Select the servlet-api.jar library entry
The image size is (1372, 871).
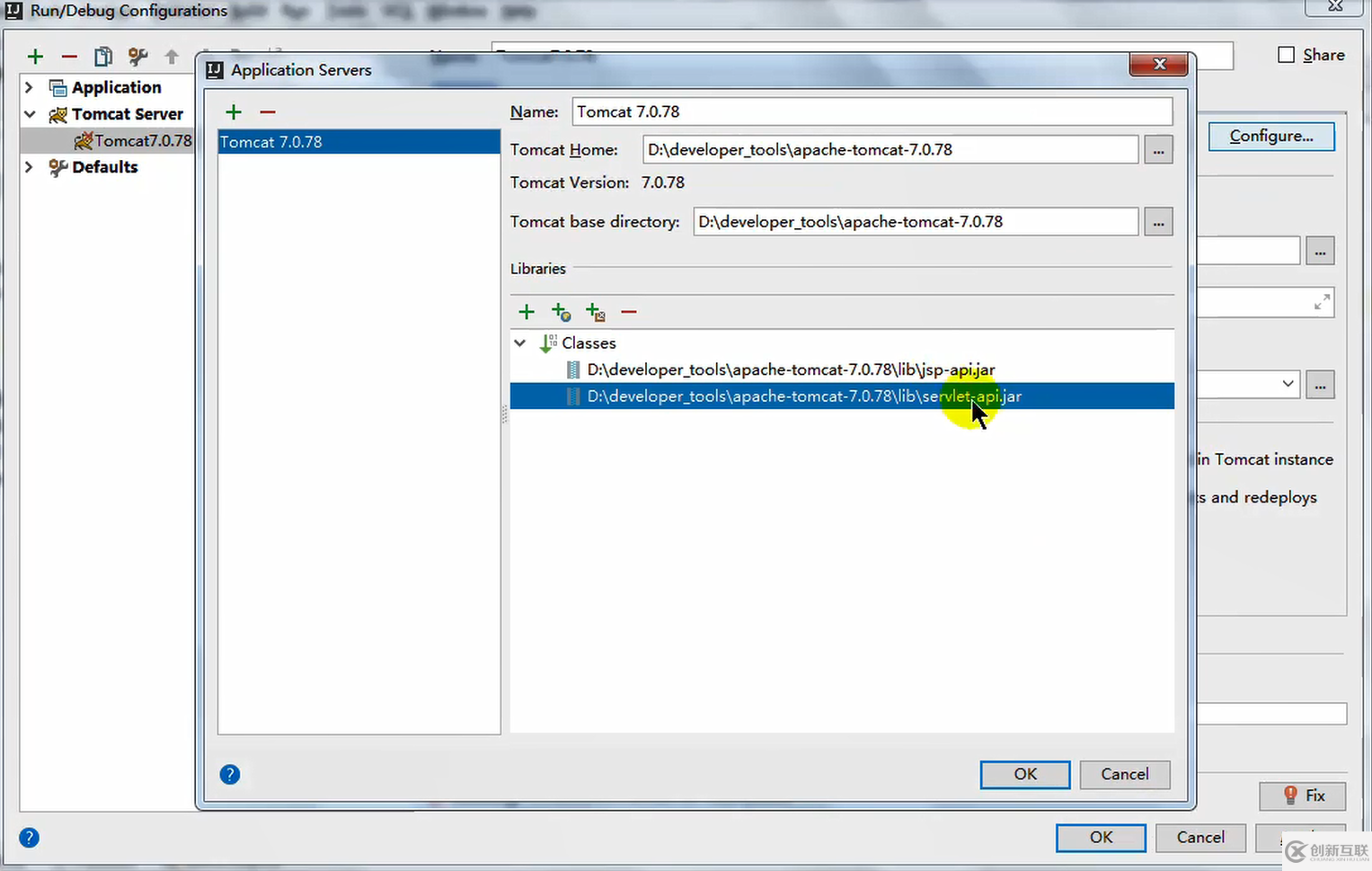842,396
